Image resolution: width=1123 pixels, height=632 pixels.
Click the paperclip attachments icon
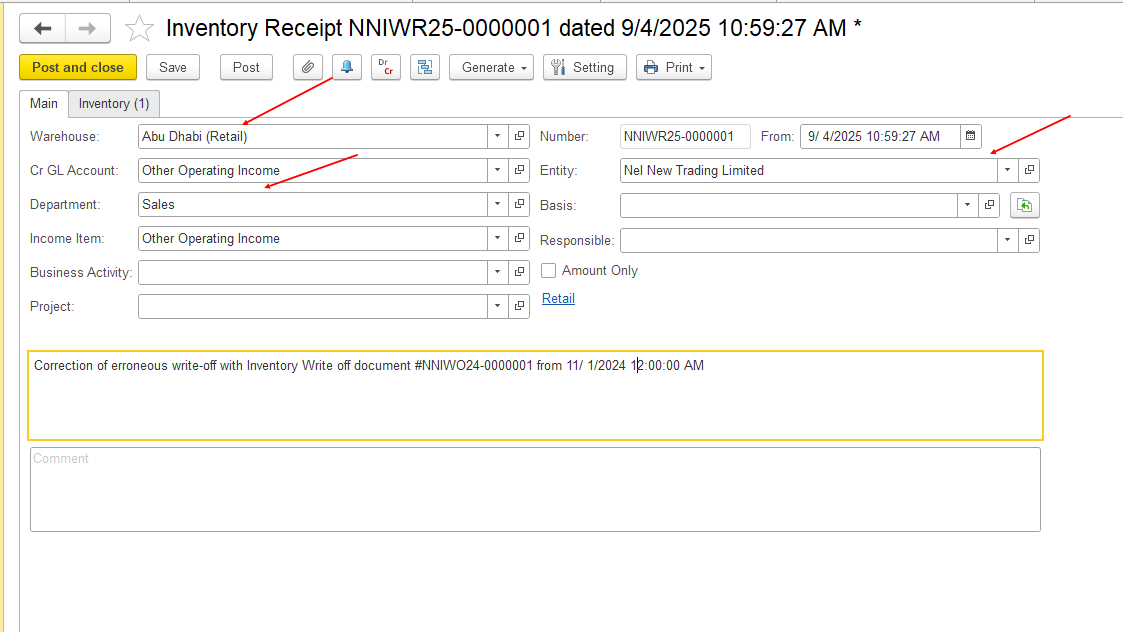click(x=308, y=67)
